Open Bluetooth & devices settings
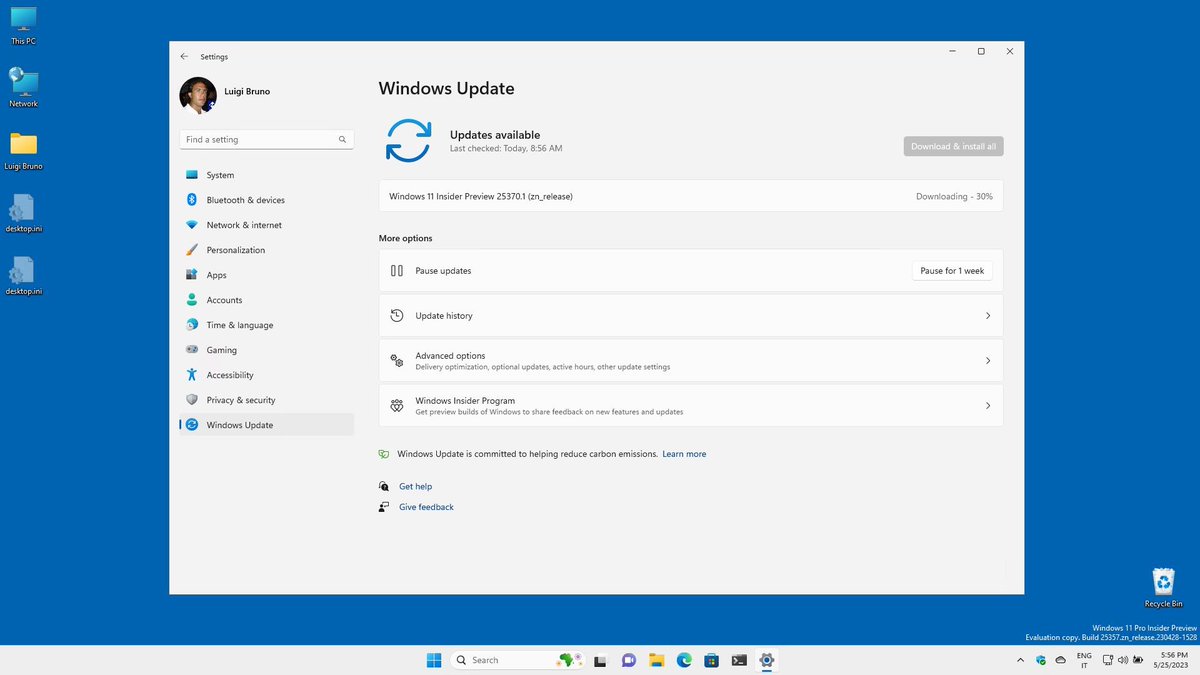 (266, 200)
